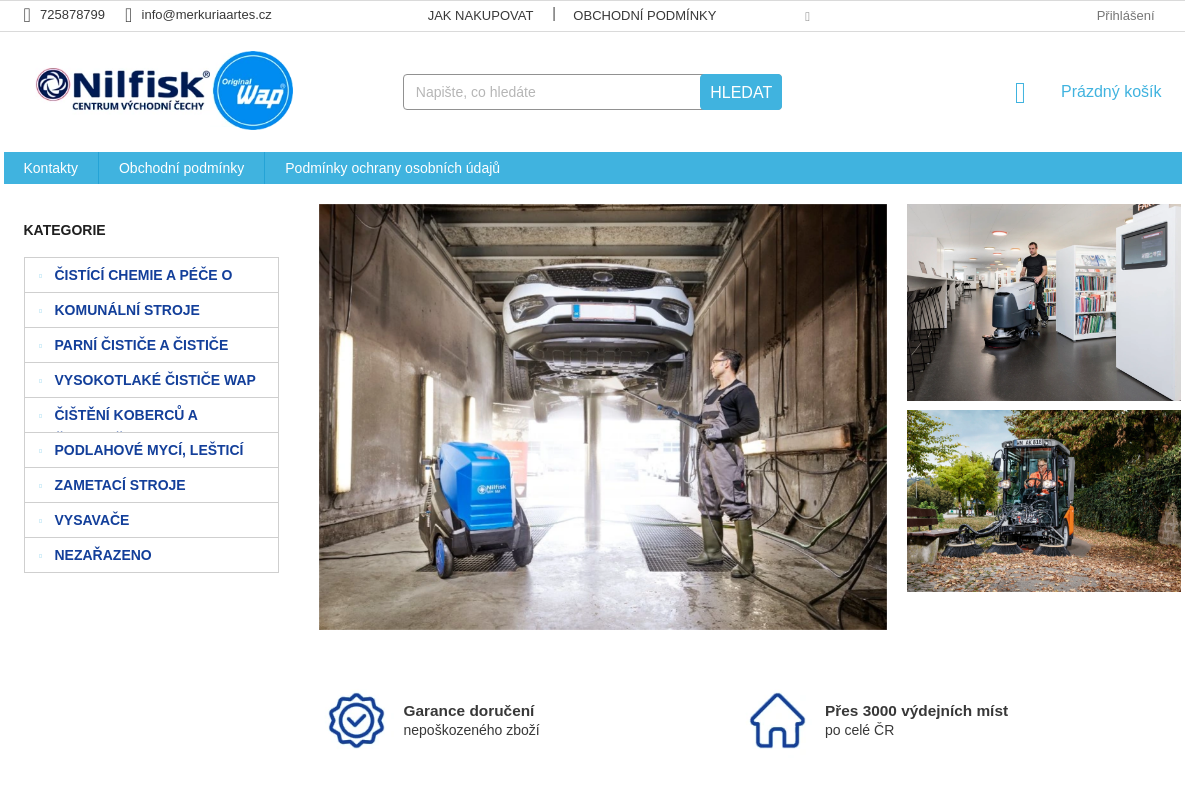Open the Přihlášení login link
This screenshot has width=1200, height=800.
pos(1125,15)
